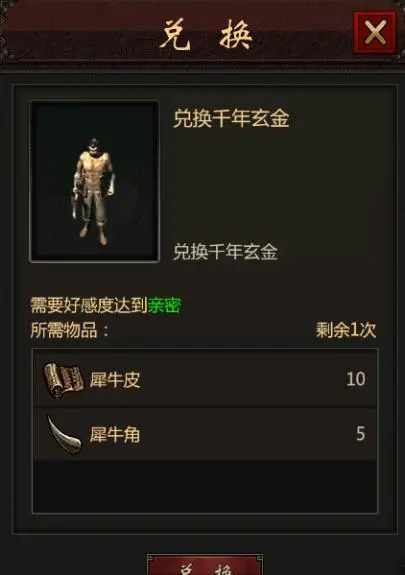Select the 犀牛角 horn icon
Image resolution: width=405 pixels, height=575 pixels.
[64, 435]
